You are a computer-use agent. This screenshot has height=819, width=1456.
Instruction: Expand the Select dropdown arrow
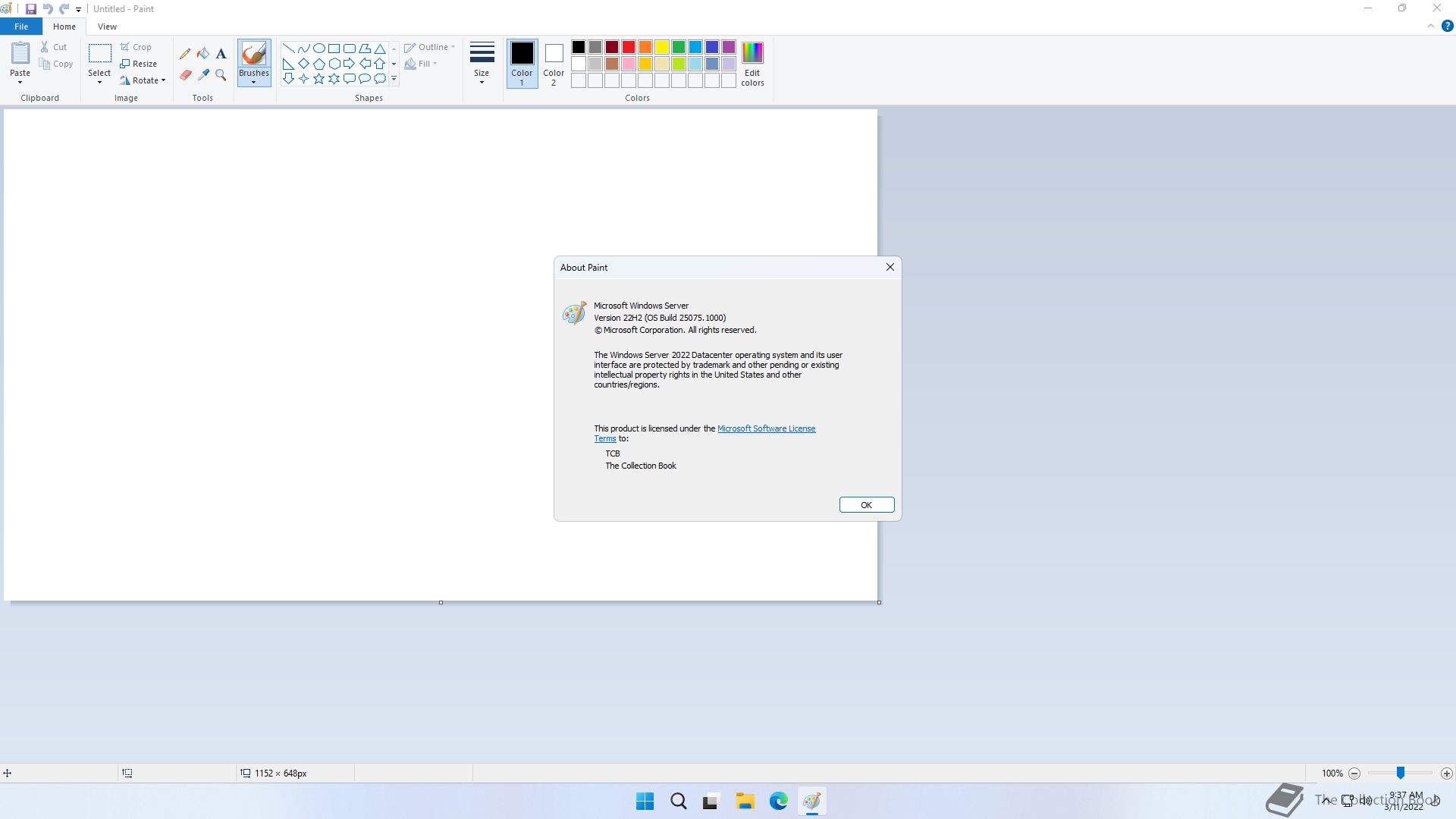pos(99,82)
